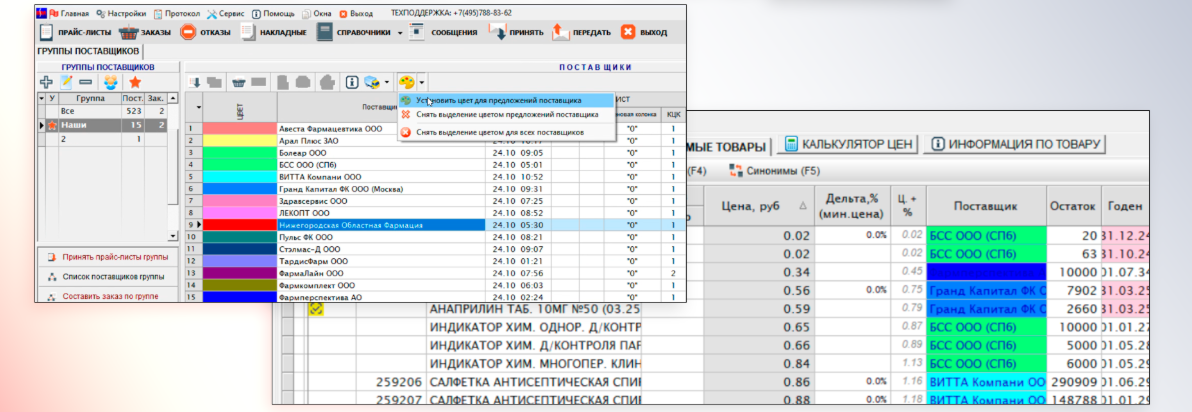Sort by Цена, руб column header

click(x=755, y=207)
